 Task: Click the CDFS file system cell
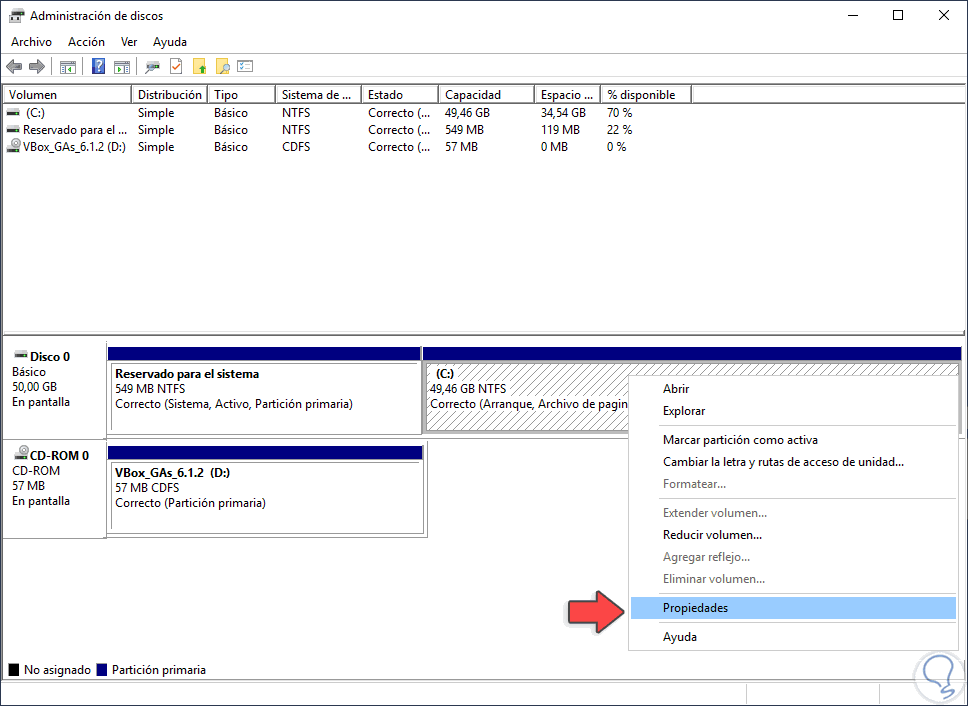[296, 147]
